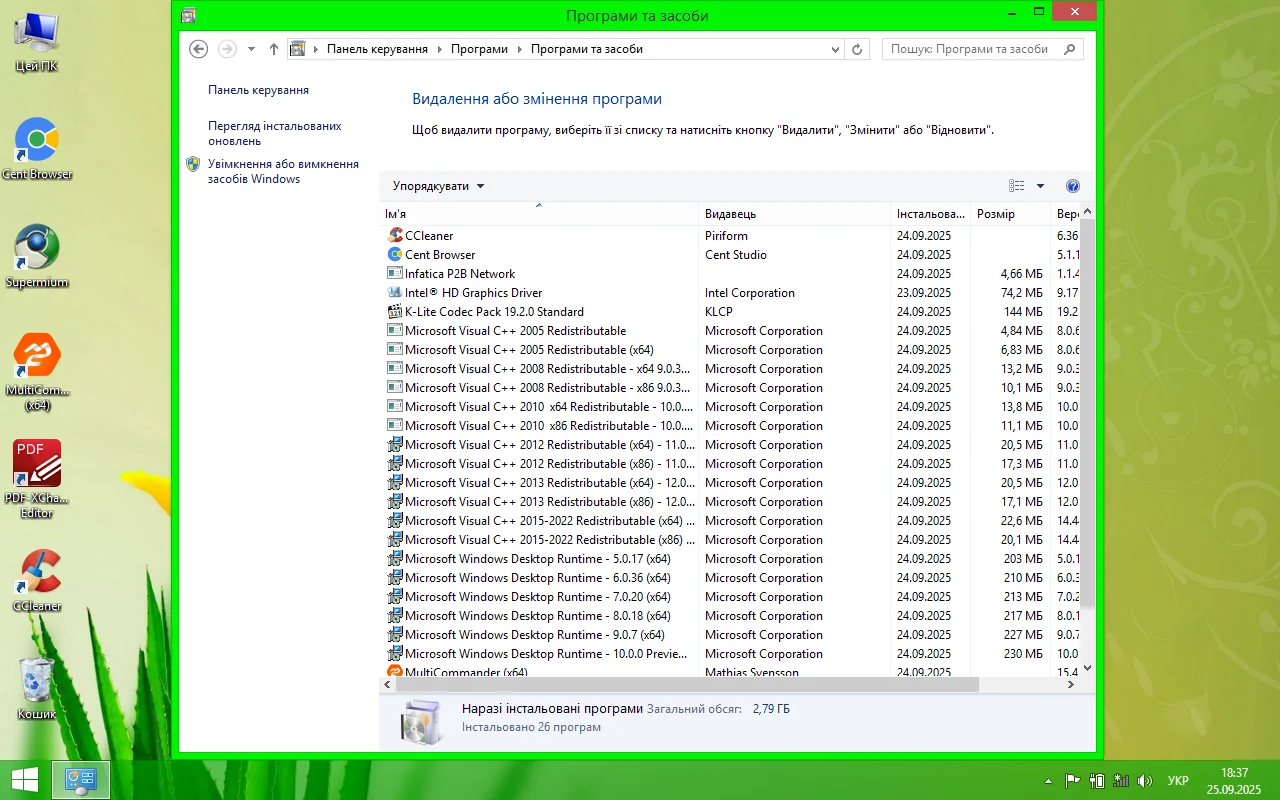Click the back navigation arrow
The width and height of the screenshot is (1280, 800).
pyautogui.click(x=198, y=49)
